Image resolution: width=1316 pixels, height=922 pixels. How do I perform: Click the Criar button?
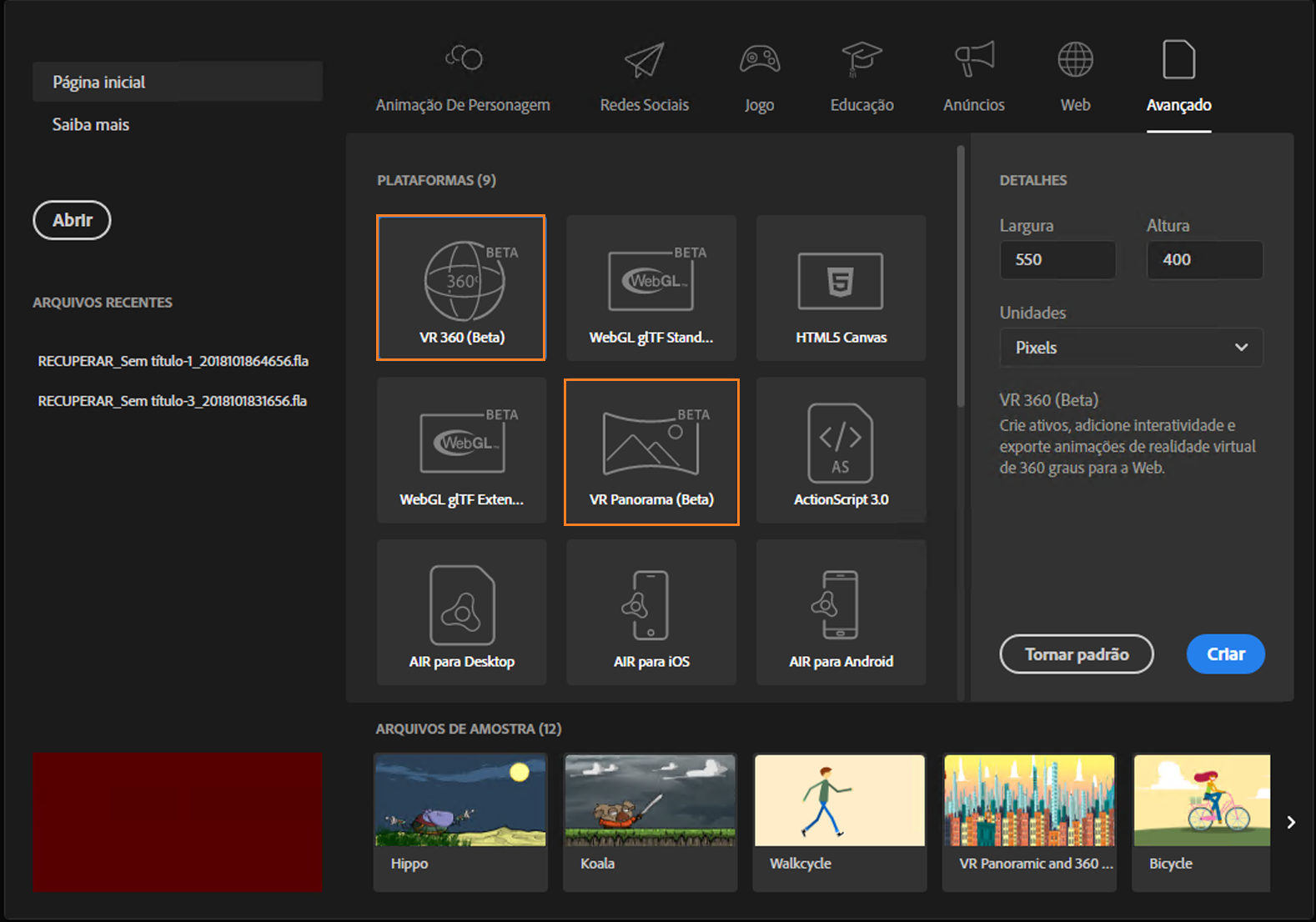(1226, 654)
